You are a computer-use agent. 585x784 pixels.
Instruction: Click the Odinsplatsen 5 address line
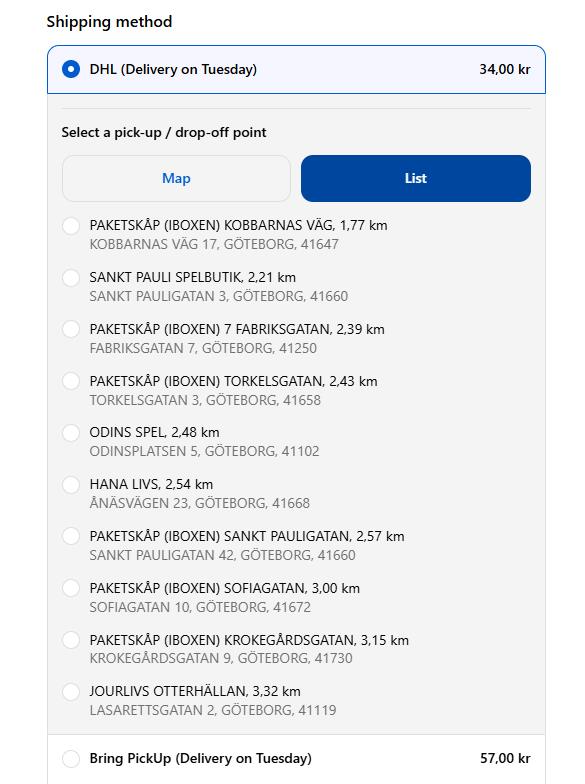pos(204,452)
